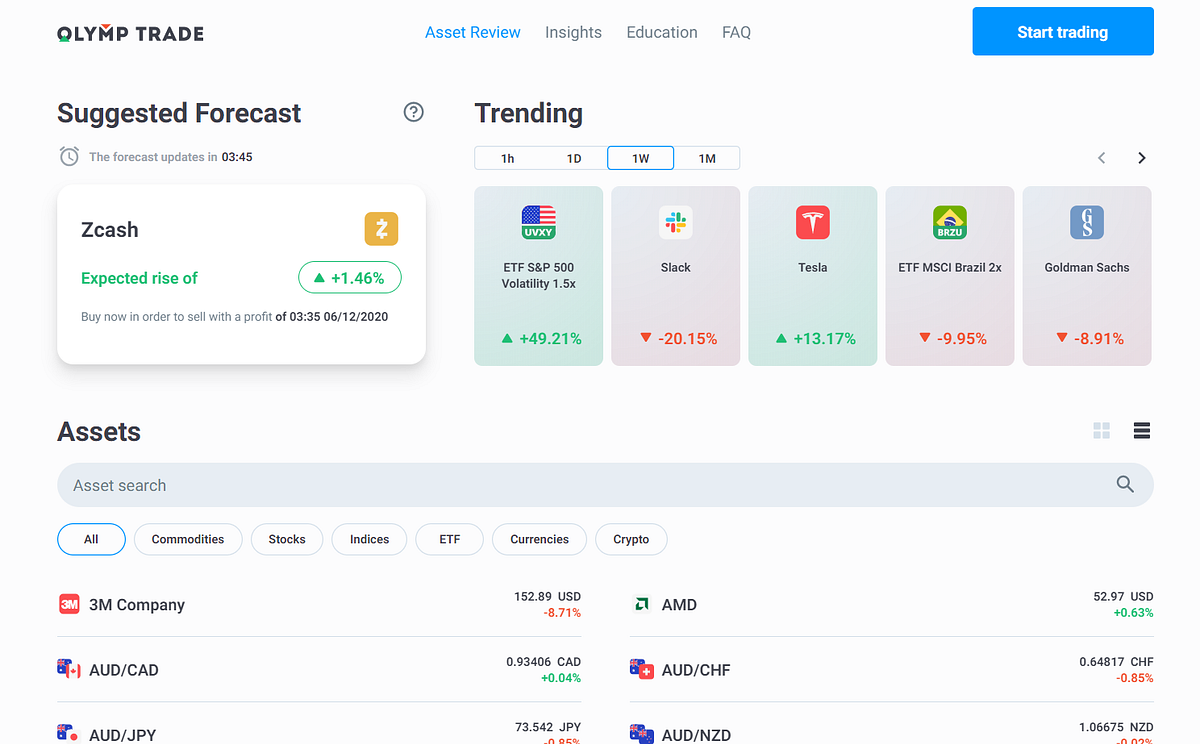This screenshot has height=744, width=1200.
Task: Switch assets to grid view
Action: pyautogui.click(x=1102, y=431)
